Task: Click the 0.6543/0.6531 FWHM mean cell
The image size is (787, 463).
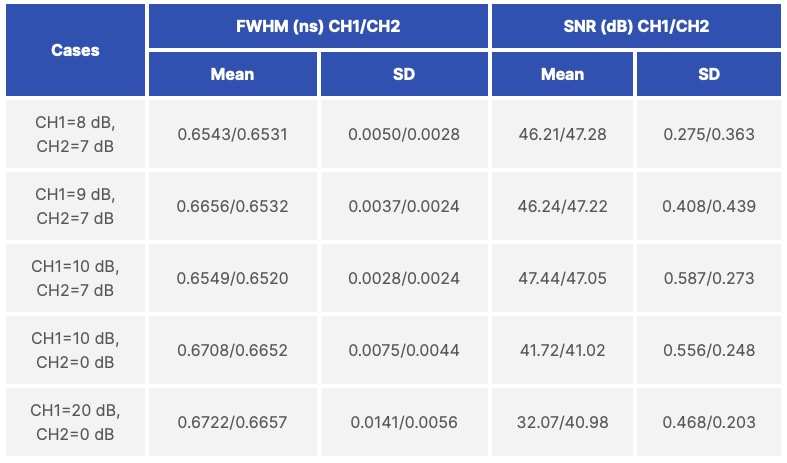Action: coord(232,134)
